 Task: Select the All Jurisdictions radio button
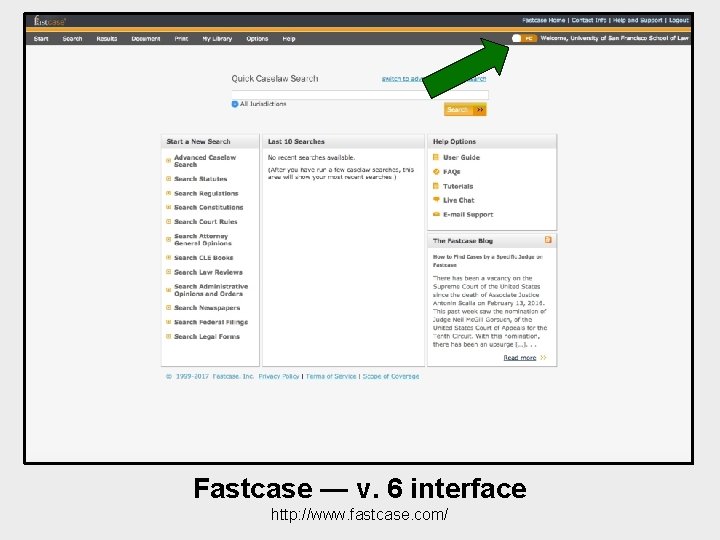click(235, 104)
